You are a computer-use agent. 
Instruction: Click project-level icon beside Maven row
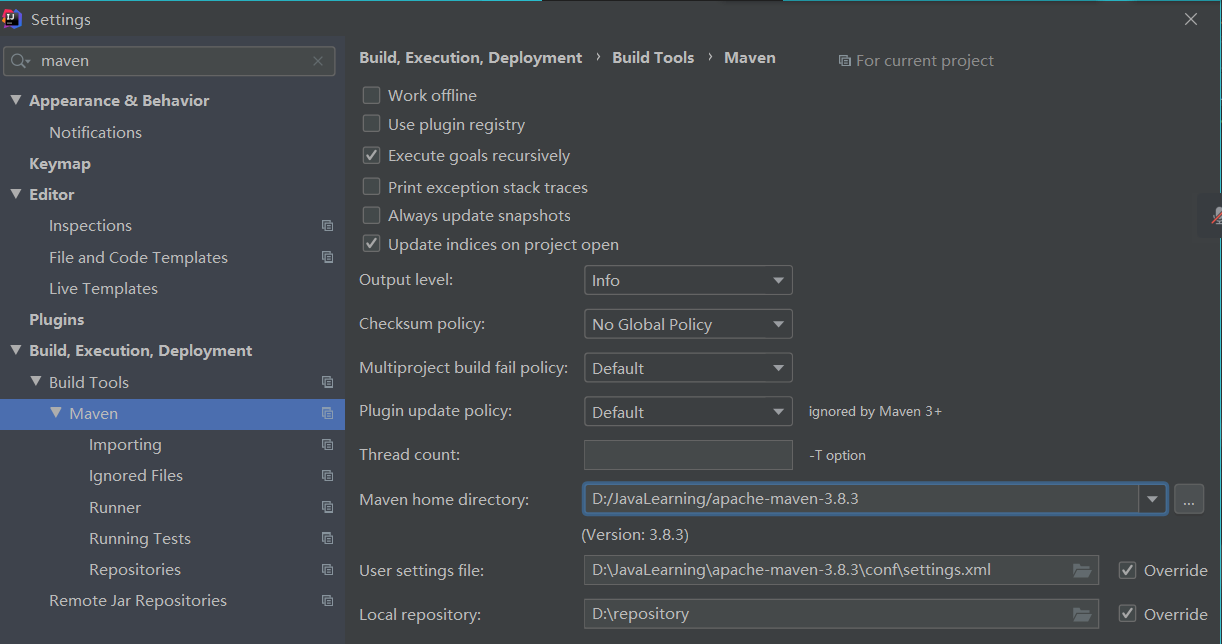point(327,413)
